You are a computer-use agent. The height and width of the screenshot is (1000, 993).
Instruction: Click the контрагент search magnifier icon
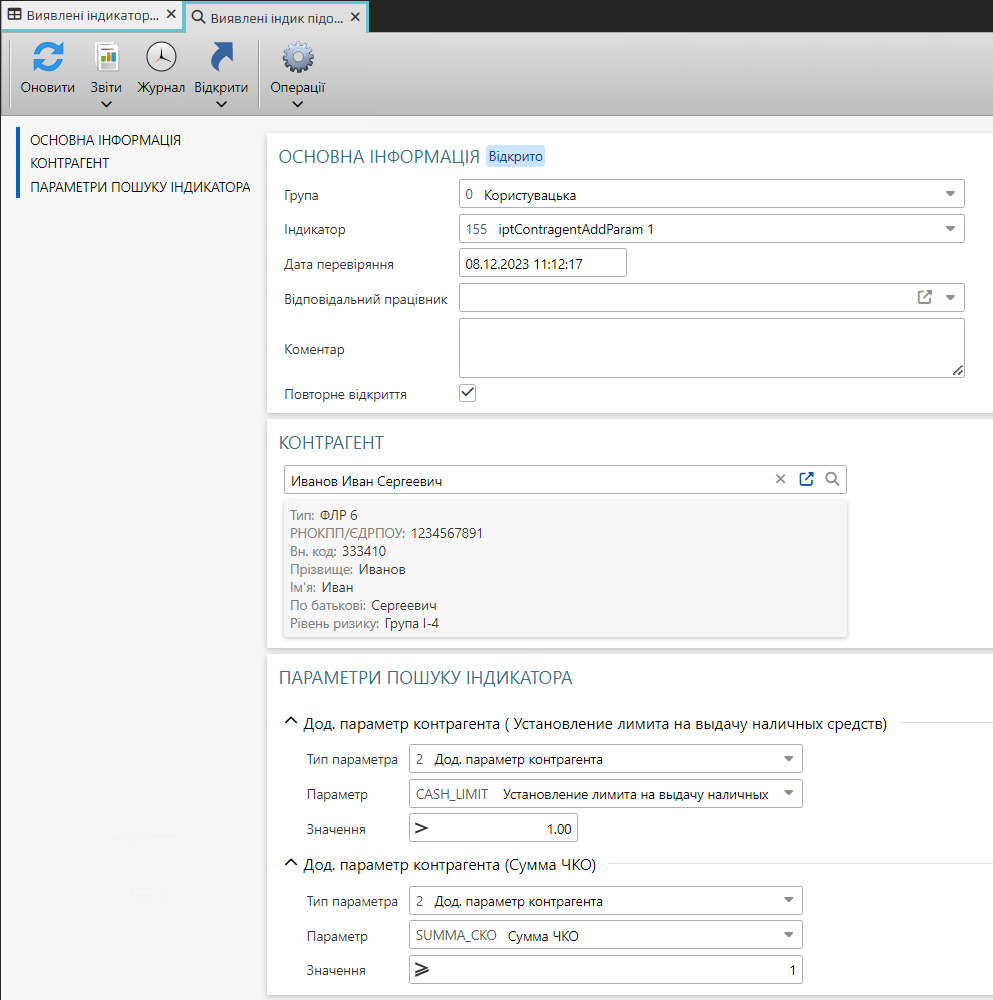coord(832,480)
